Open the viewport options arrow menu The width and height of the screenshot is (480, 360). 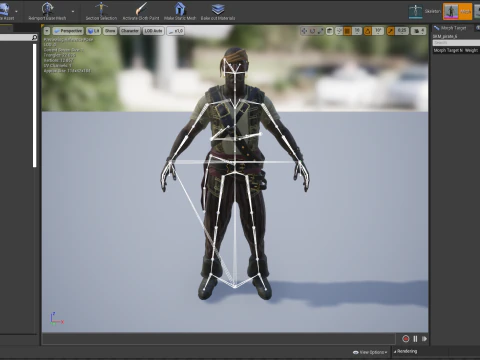(47, 31)
